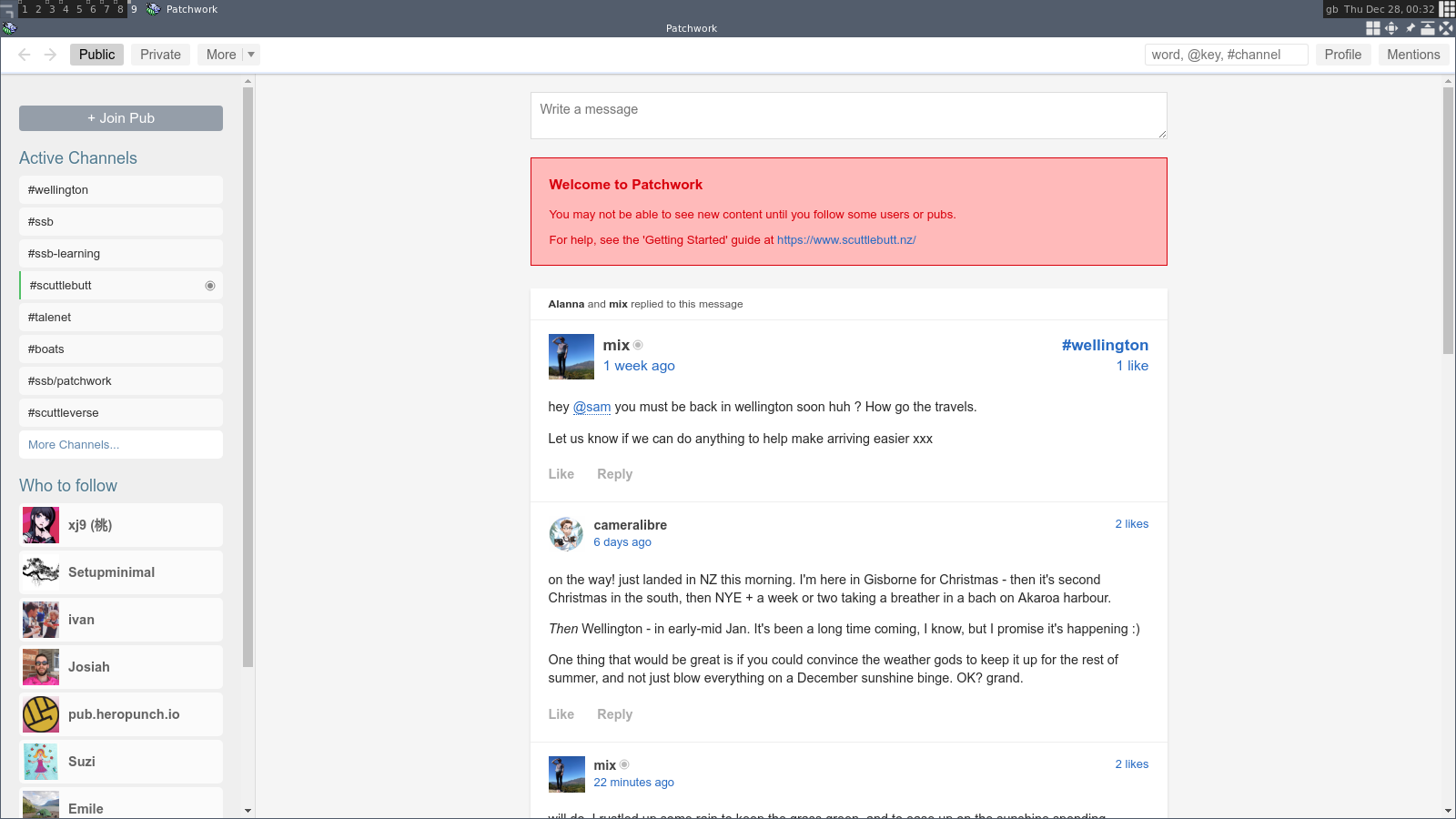Toggle on-top with the upward bar titlebar icon
The image size is (1456, 819).
pyautogui.click(x=1428, y=28)
